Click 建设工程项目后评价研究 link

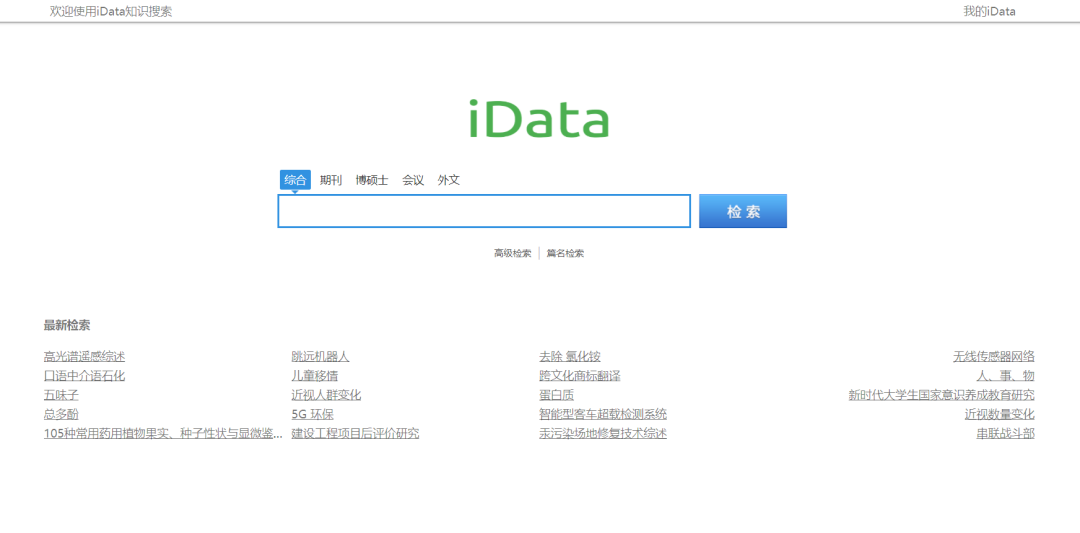pyautogui.click(x=355, y=433)
